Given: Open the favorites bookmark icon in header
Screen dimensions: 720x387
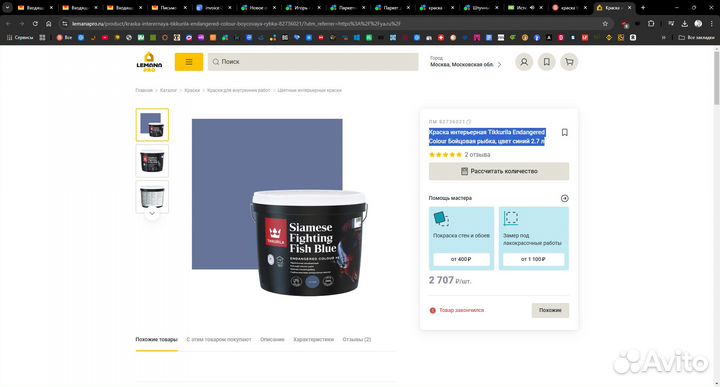Looking at the screenshot, I should tap(546, 62).
